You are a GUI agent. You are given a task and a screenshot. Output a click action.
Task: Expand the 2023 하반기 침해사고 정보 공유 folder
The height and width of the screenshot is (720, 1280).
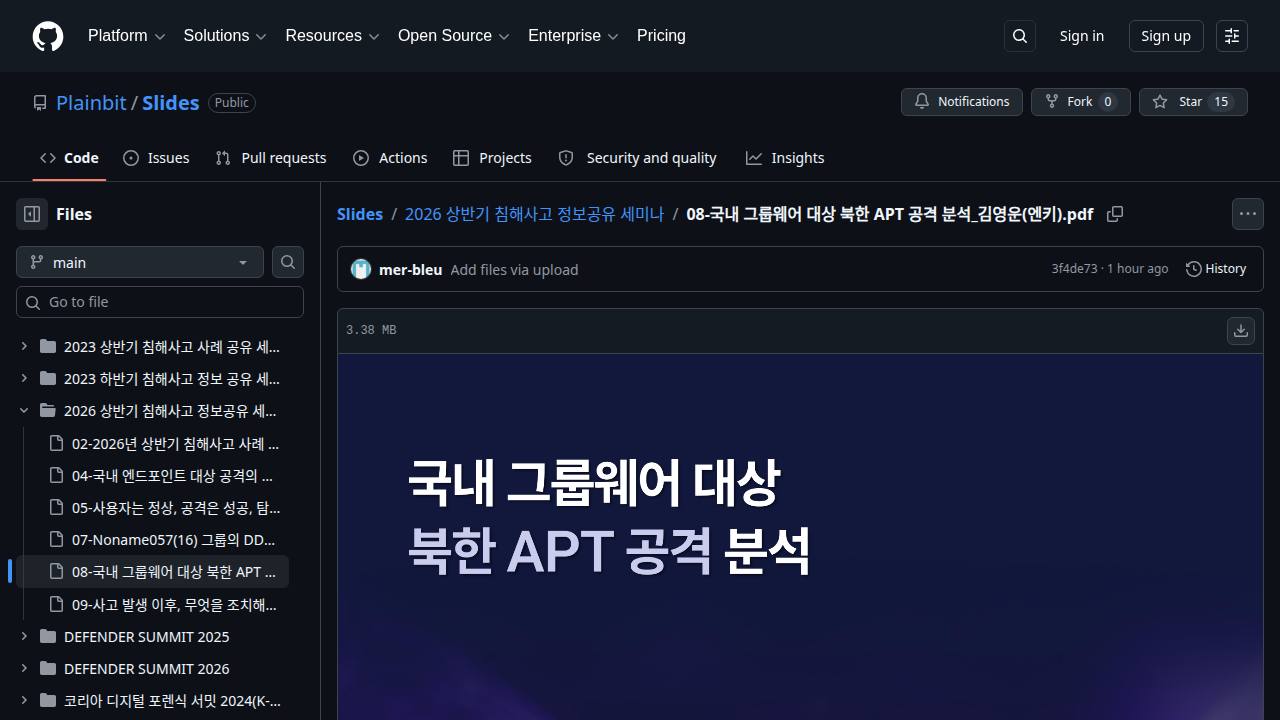point(24,378)
